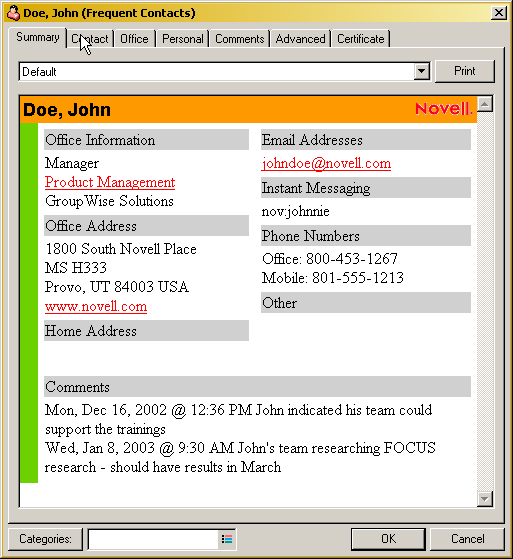Click the 'Instant Messaging' section header
Screen dimensions: 513x559
pos(366,188)
